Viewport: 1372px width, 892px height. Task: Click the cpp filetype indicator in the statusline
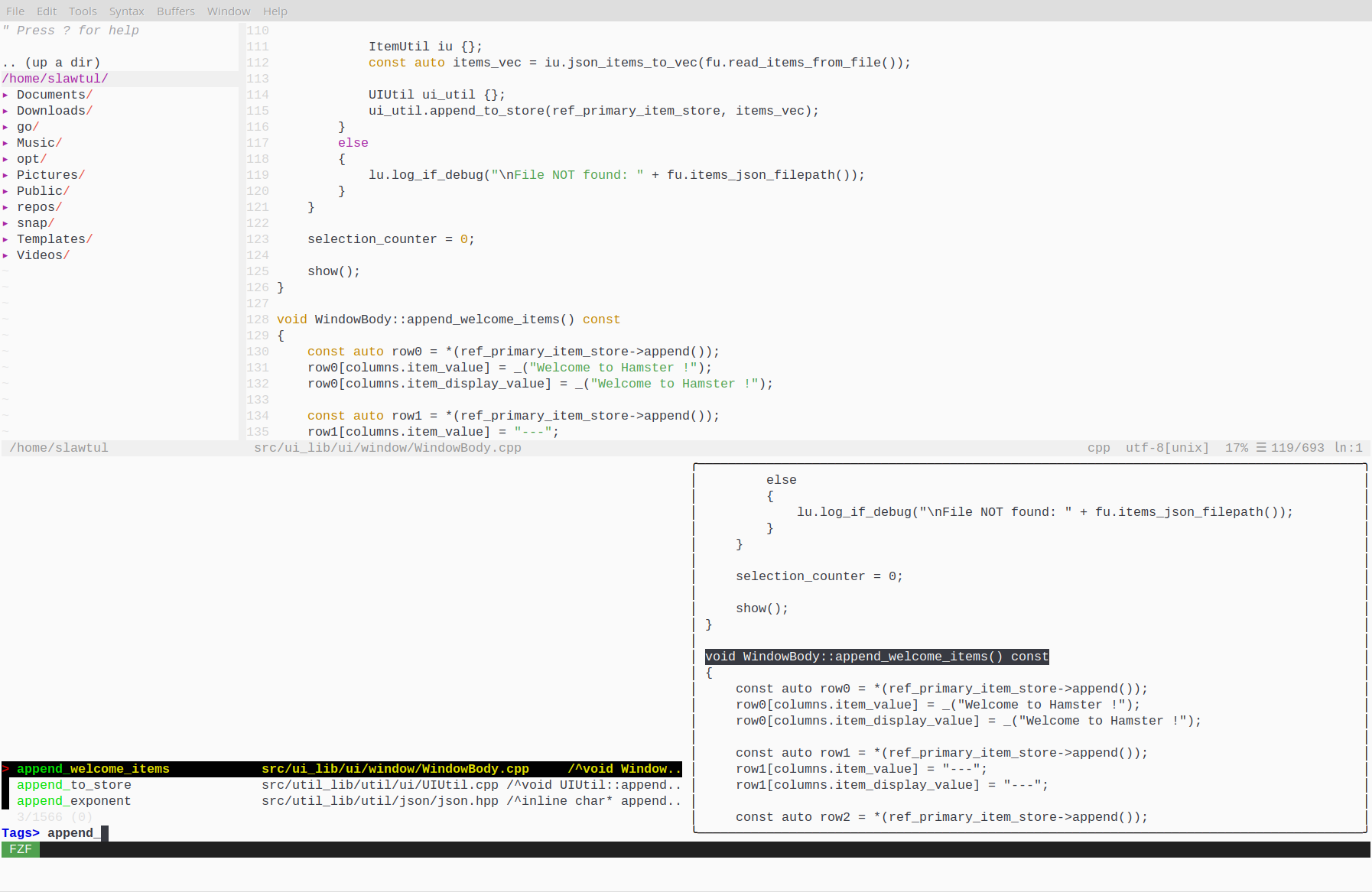1099,448
